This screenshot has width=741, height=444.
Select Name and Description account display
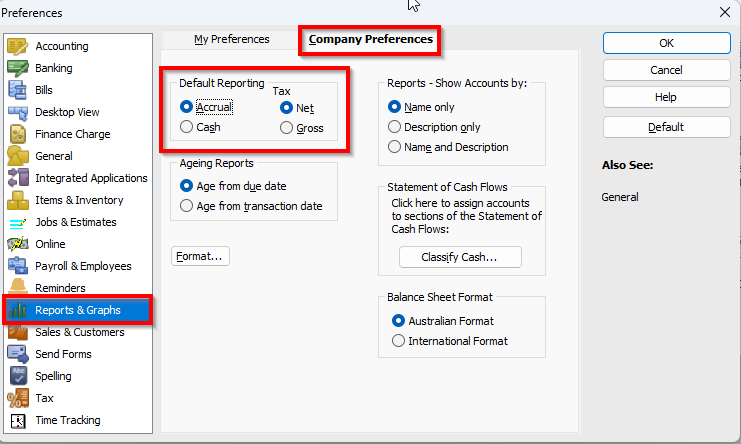pyautogui.click(x=395, y=147)
